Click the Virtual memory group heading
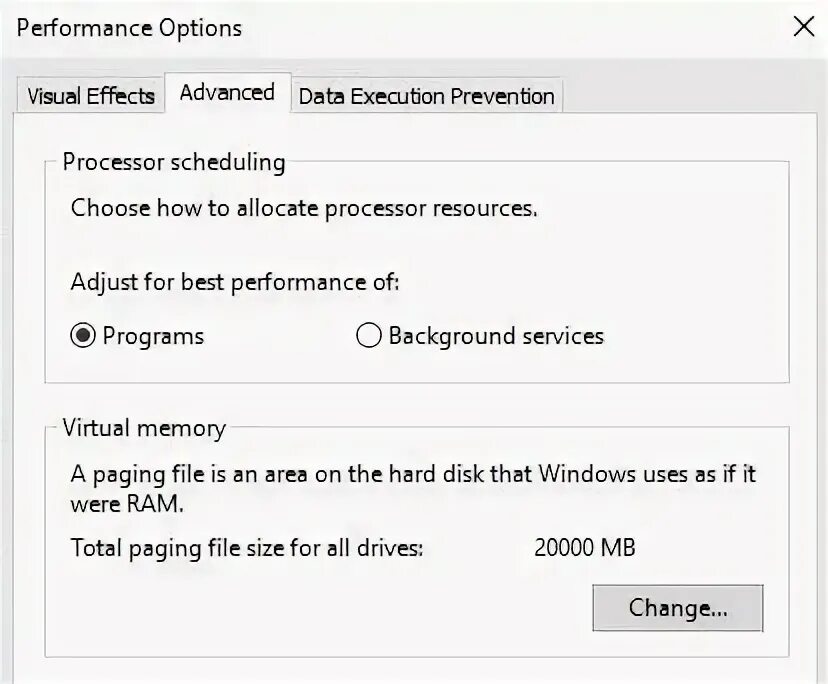Image resolution: width=828 pixels, height=684 pixels. (x=144, y=428)
